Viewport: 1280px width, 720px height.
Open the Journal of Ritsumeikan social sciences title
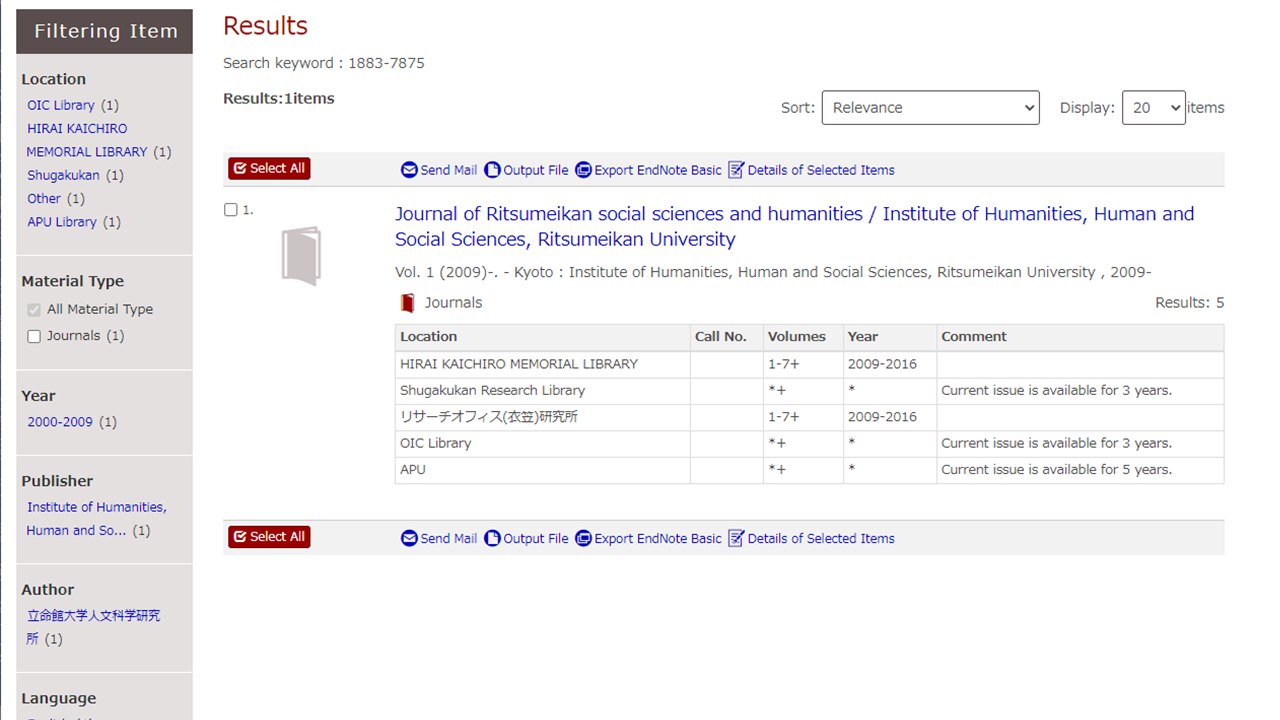(x=794, y=226)
